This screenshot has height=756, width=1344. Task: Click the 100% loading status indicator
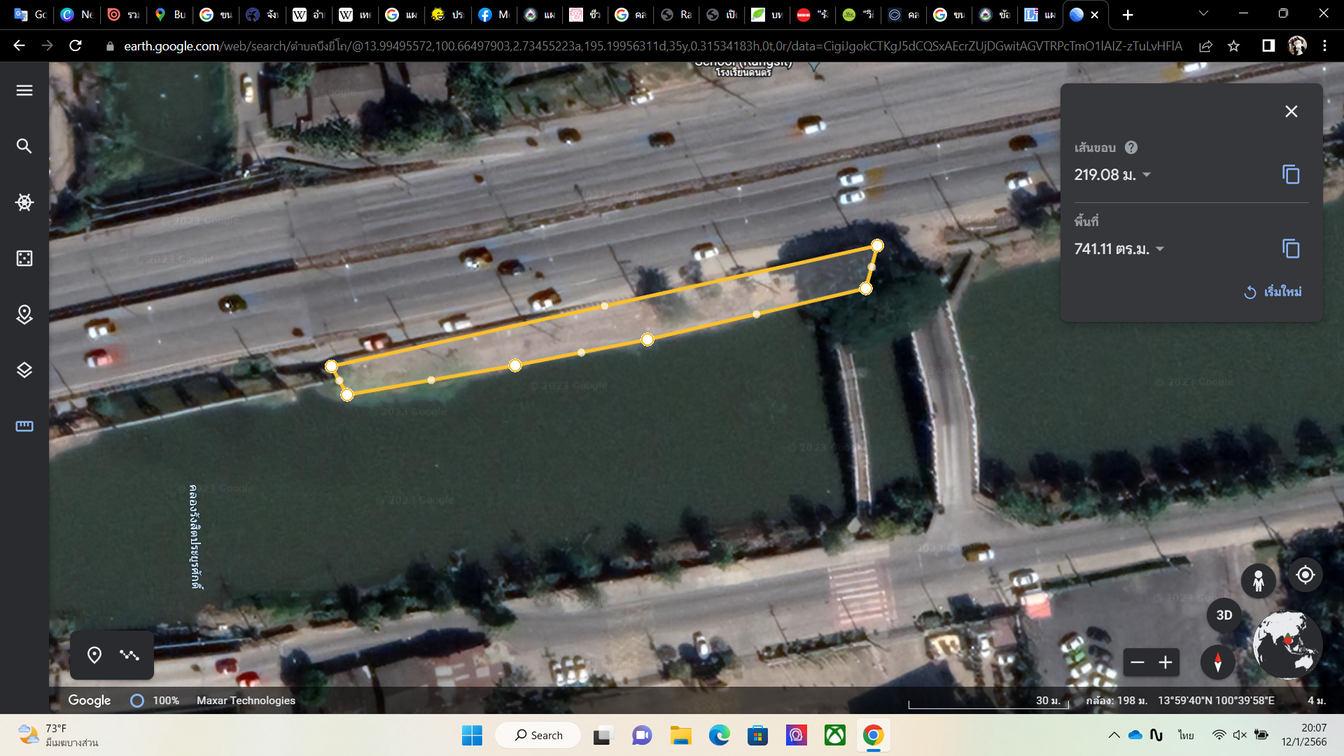click(155, 700)
